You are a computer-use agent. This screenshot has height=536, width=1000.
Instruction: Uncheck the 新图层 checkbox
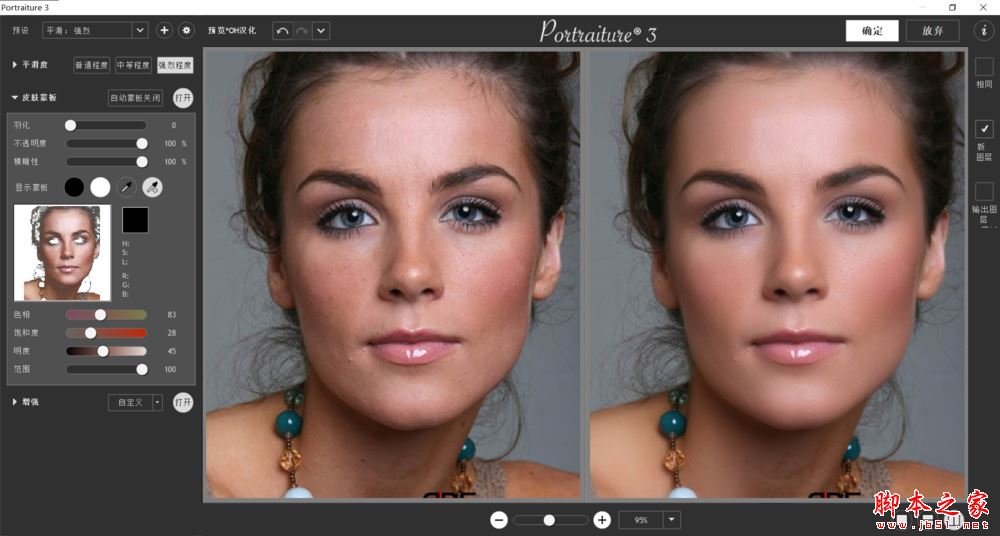[984, 129]
